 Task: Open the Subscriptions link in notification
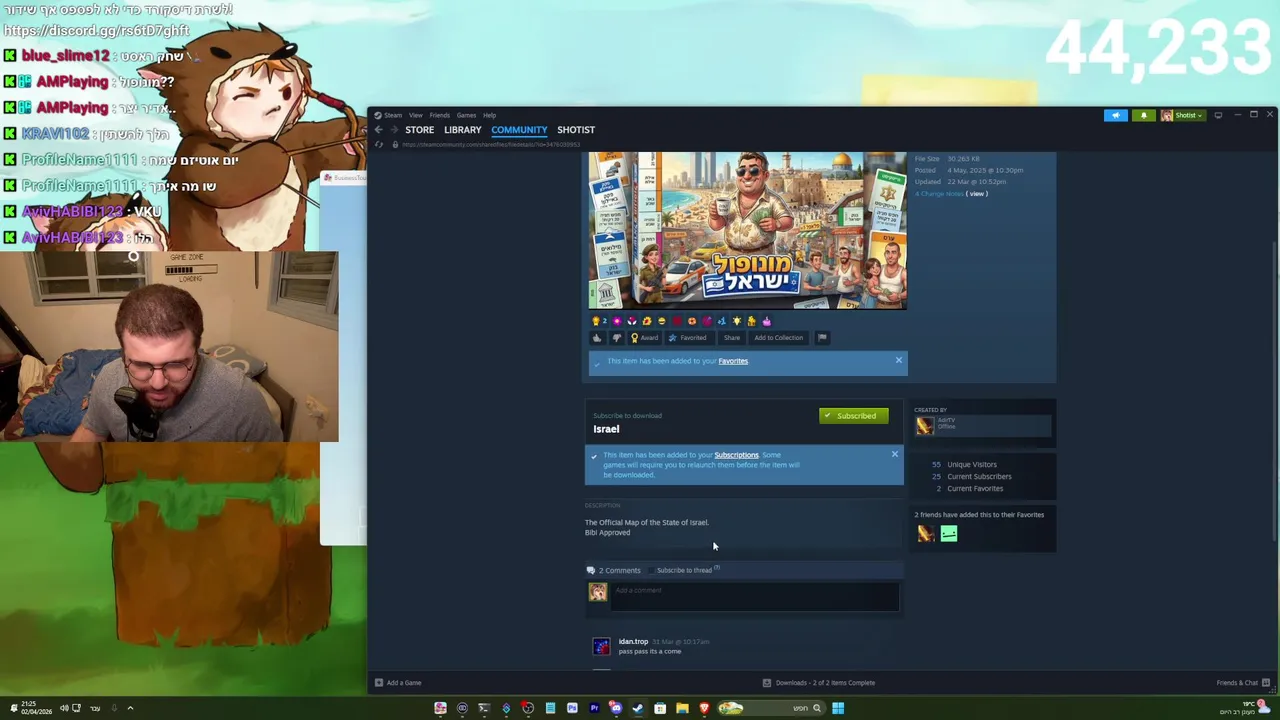click(736, 455)
